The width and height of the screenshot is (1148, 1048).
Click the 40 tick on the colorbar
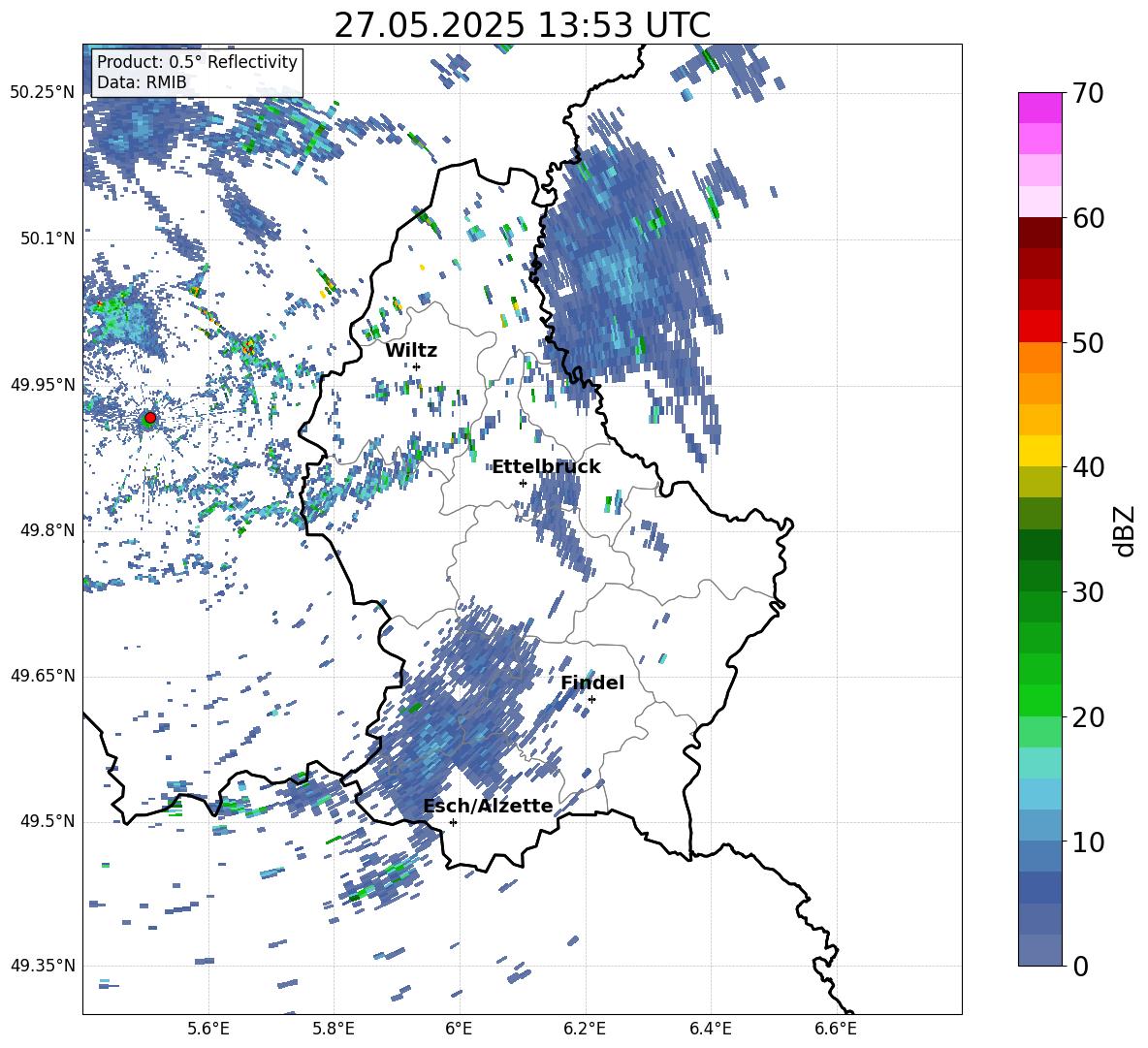coord(1088,467)
